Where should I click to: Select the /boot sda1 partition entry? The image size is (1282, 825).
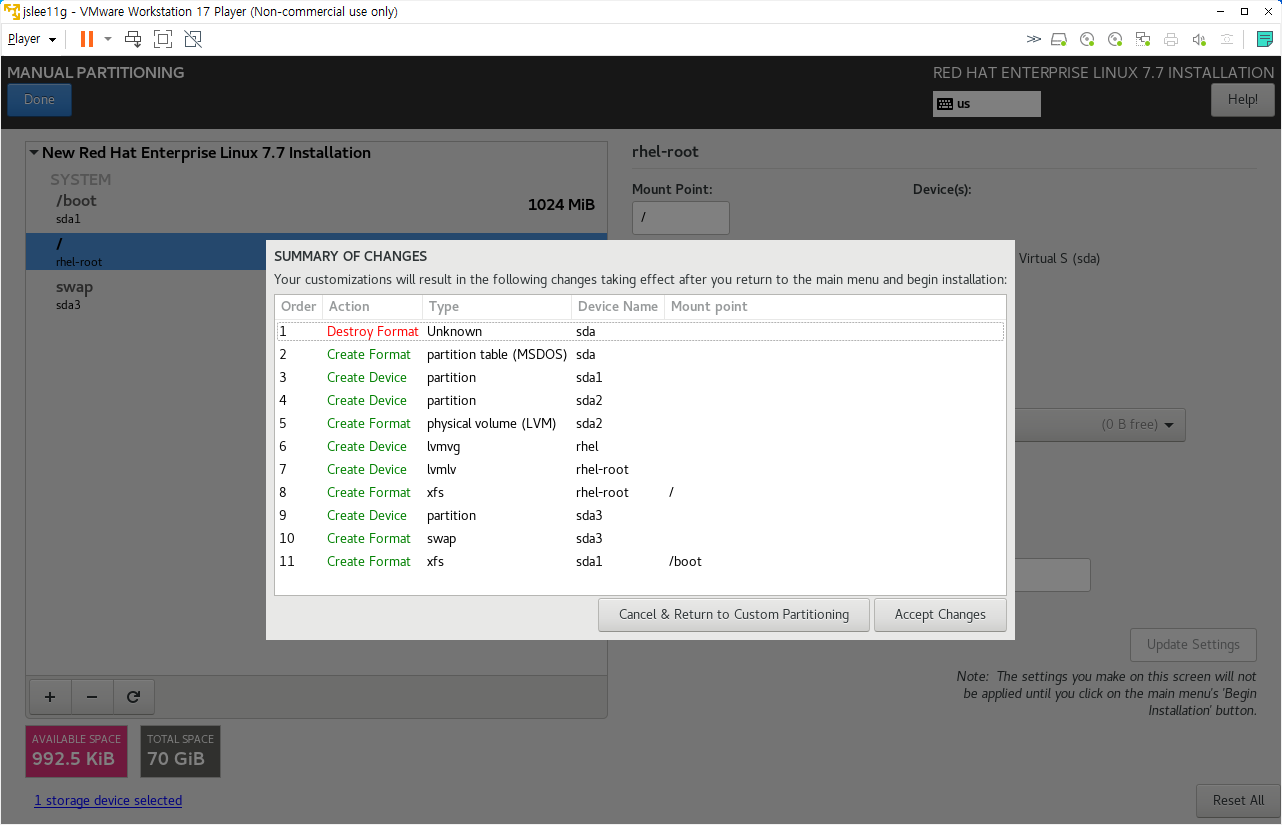[316, 209]
